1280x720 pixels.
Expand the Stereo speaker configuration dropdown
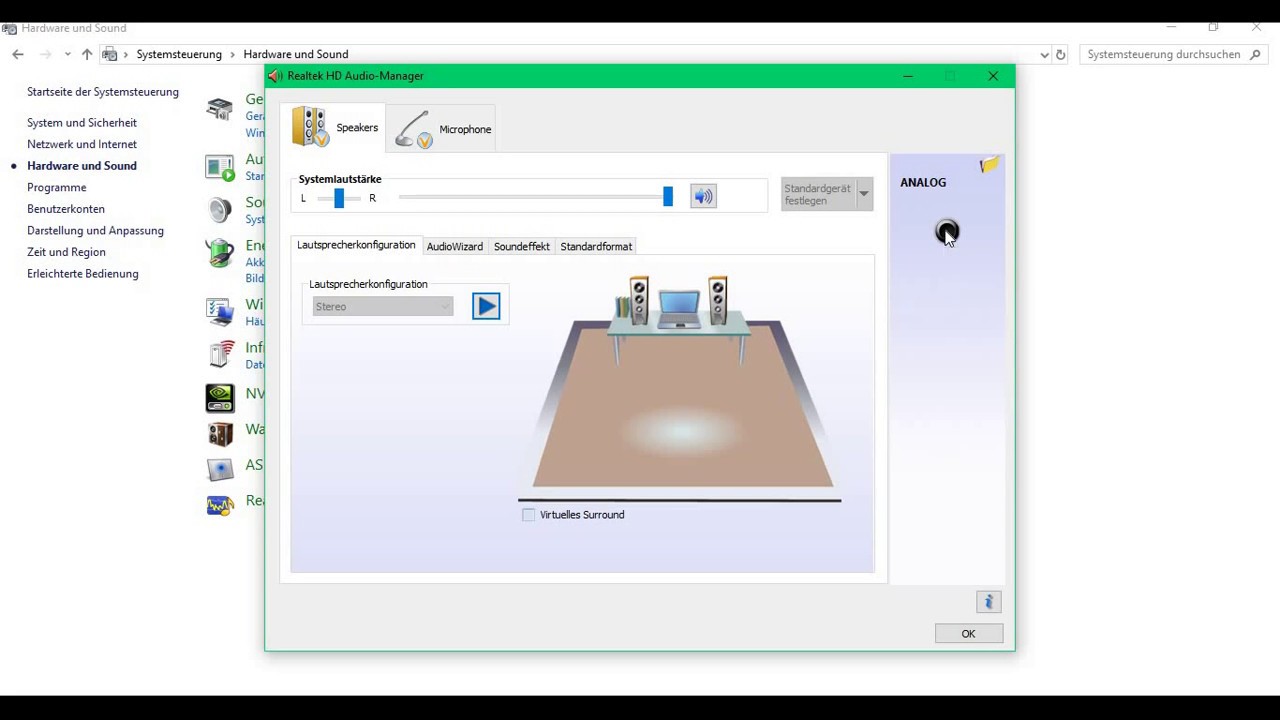382,306
